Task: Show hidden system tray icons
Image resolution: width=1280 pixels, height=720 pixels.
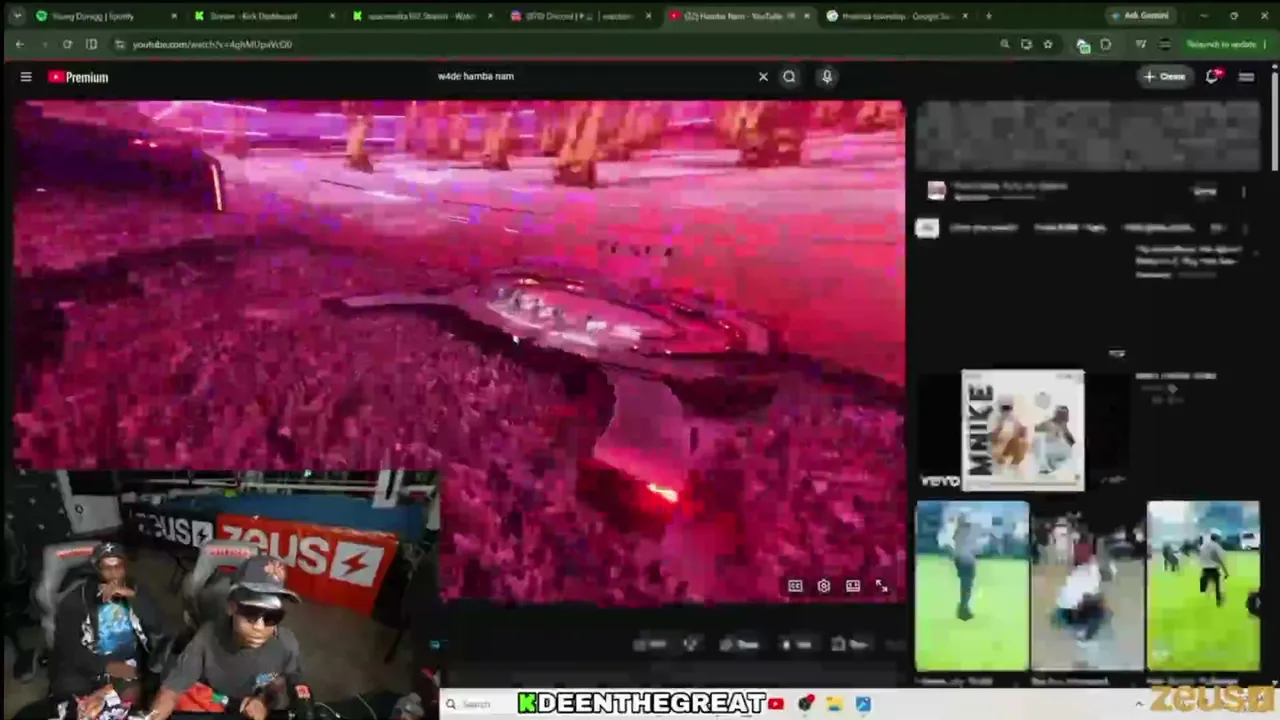Action: [x=1138, y=704]
